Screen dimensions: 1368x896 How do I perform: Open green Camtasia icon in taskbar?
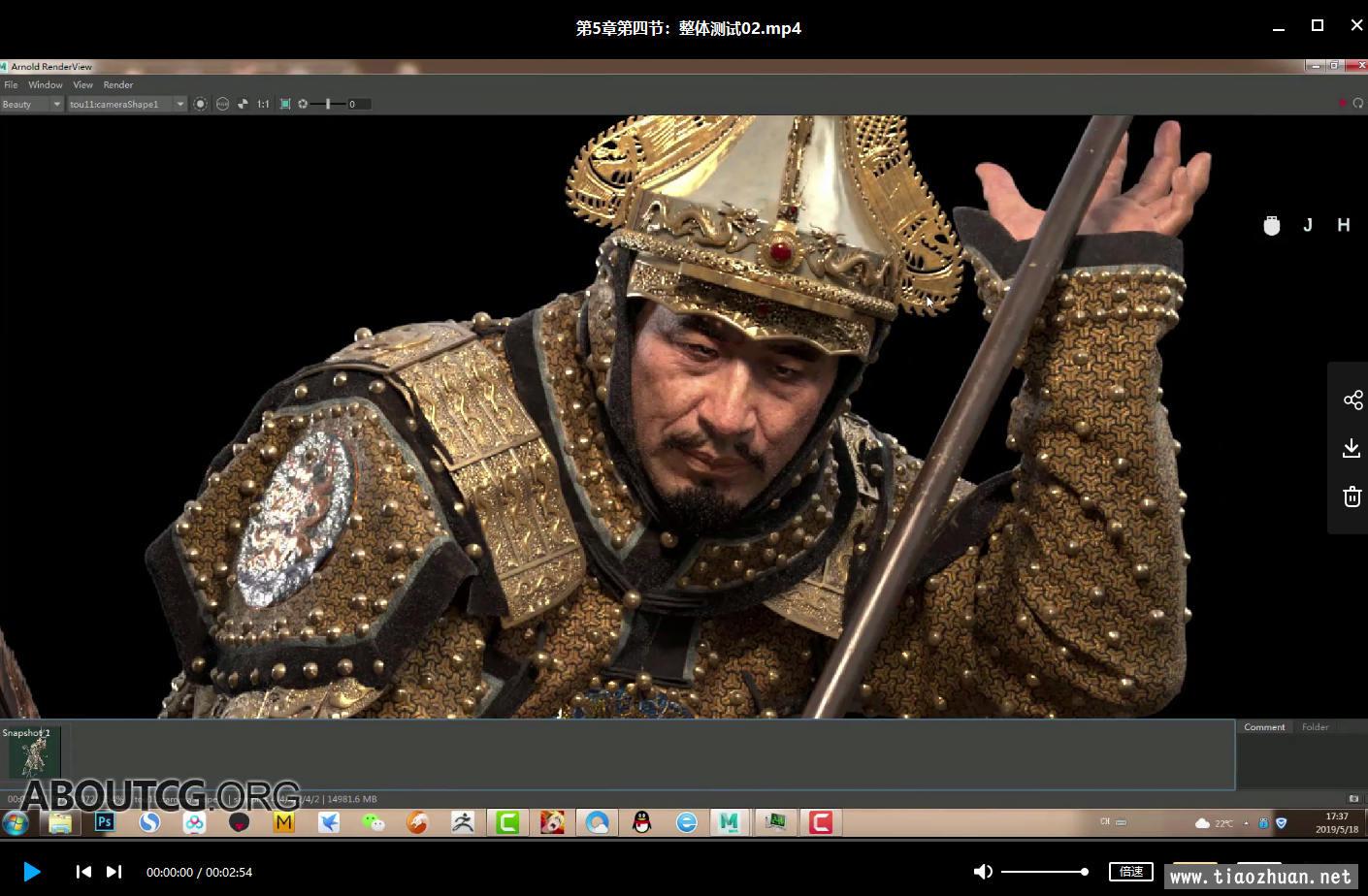coord(507,823)
